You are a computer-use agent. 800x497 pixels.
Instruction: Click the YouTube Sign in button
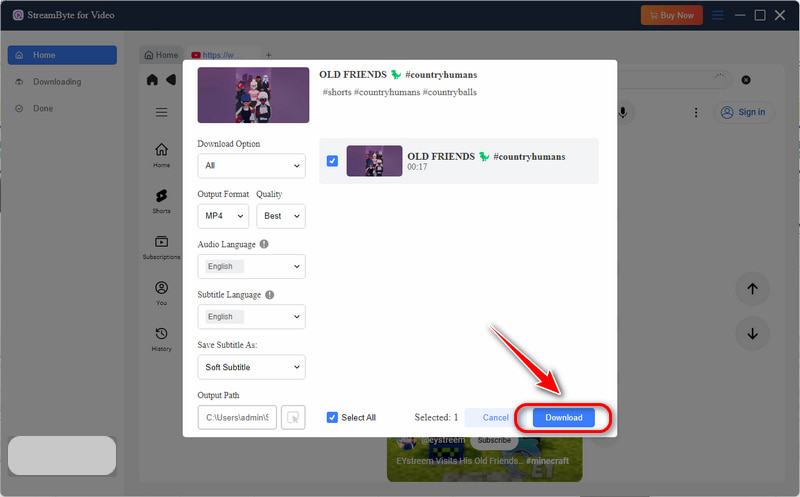point(743,112)
